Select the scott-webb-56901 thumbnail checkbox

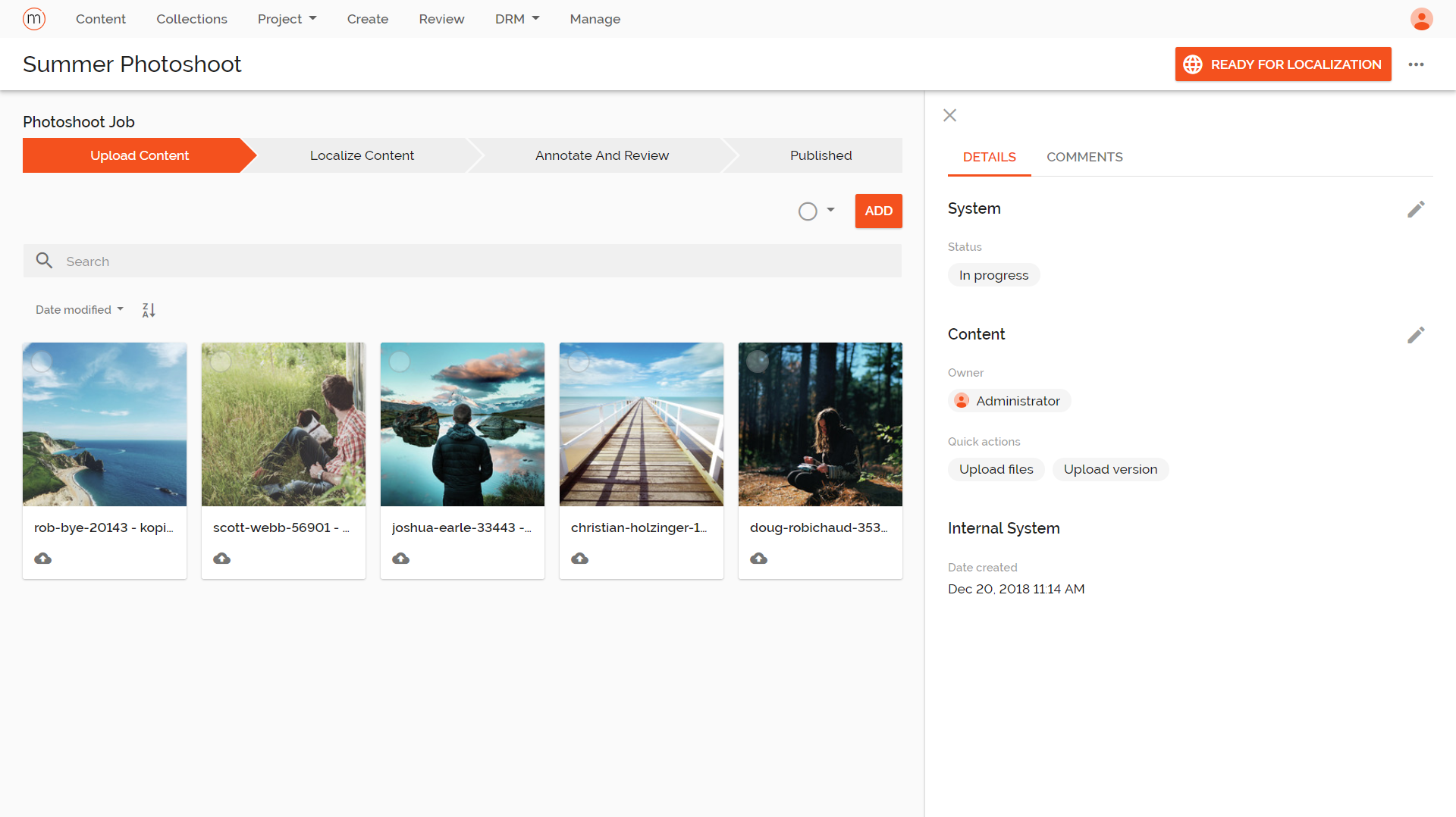[221, 362]
